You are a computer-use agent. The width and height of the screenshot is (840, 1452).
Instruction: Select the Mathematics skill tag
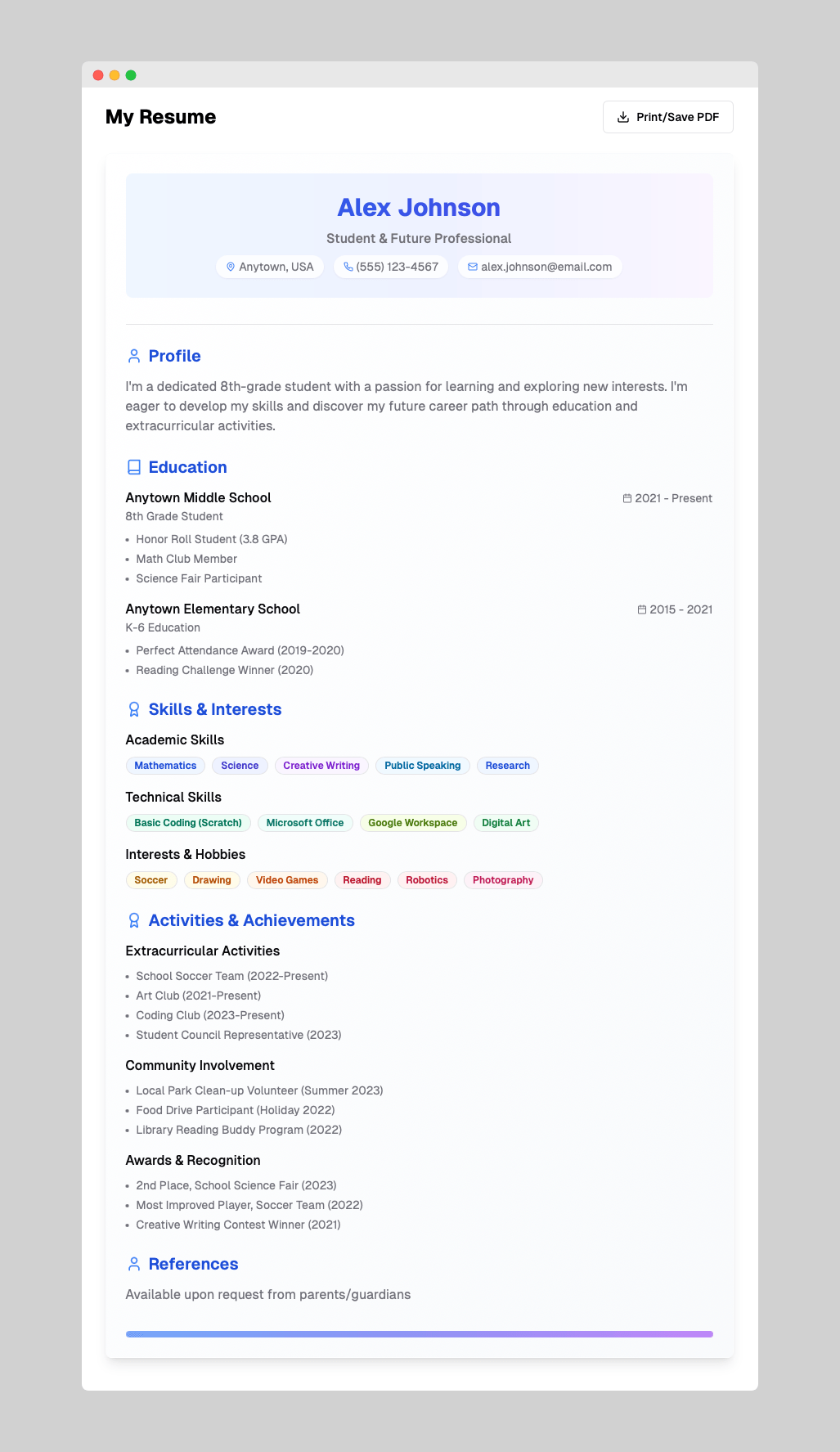tap(165, 766)
